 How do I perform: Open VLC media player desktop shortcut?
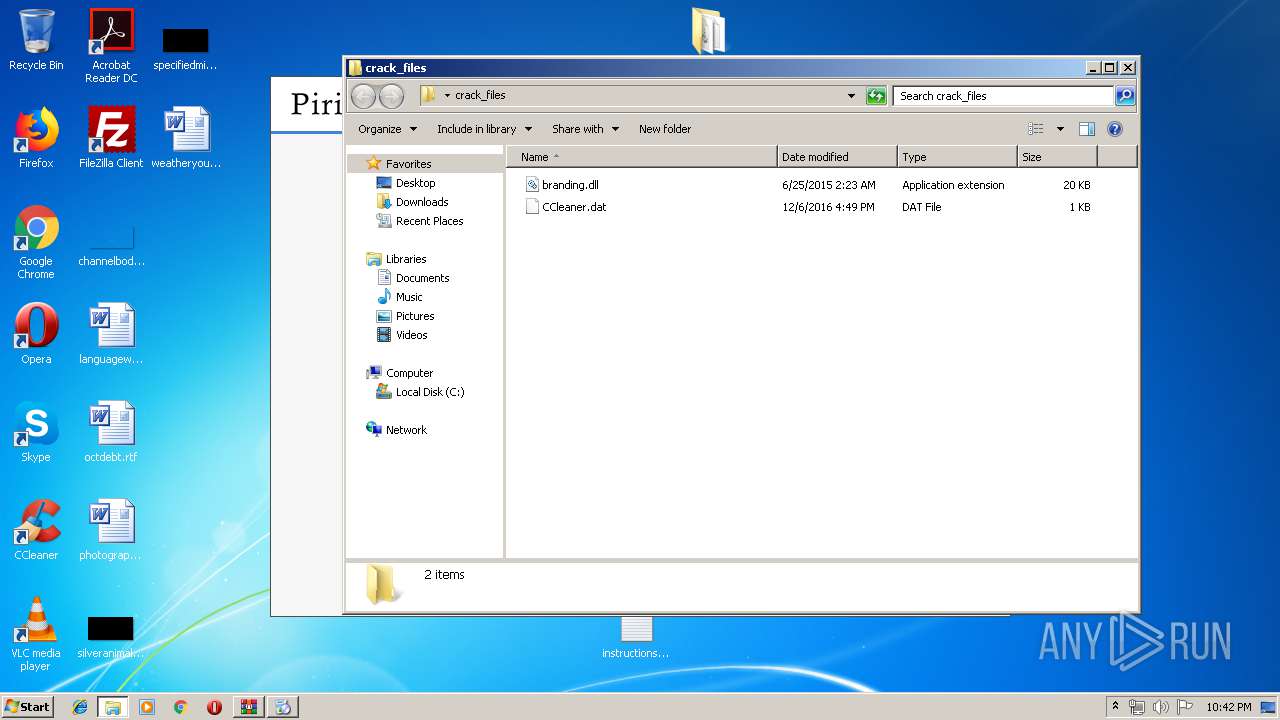(x=36, y=634)
